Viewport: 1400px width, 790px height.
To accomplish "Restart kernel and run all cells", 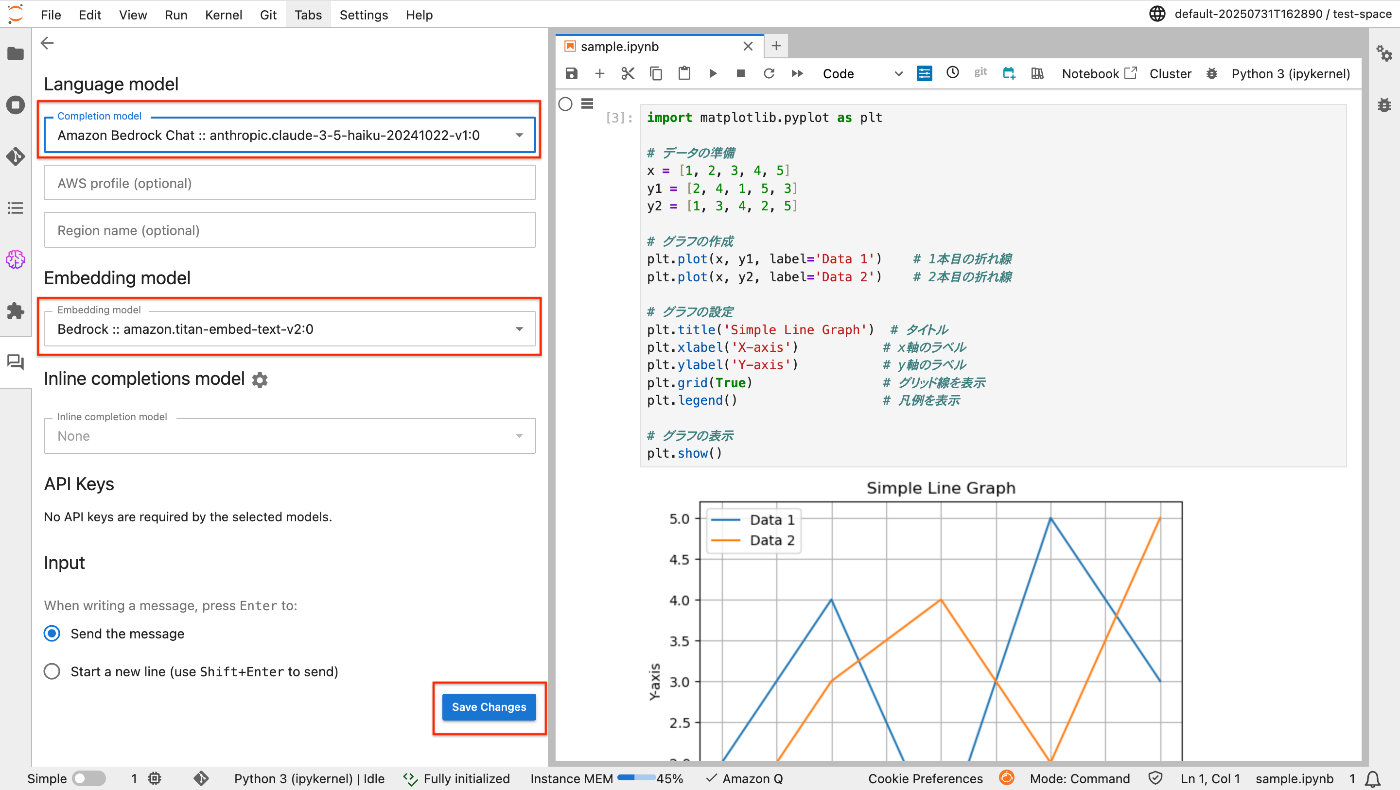I will tap(797, 73).
